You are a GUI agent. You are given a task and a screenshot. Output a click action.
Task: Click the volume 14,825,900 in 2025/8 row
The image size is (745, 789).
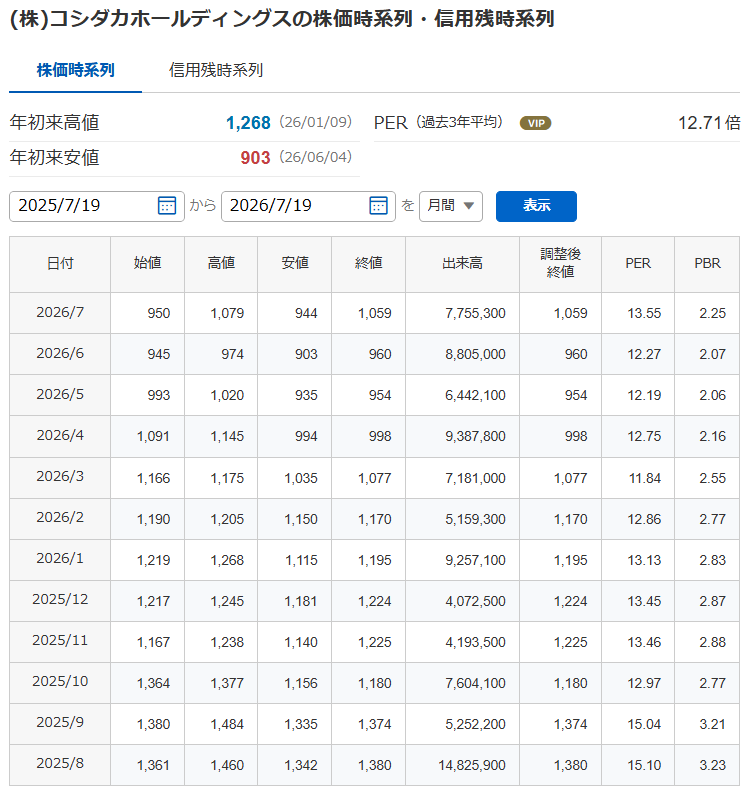pyautogui.click(x=472, y=766)
